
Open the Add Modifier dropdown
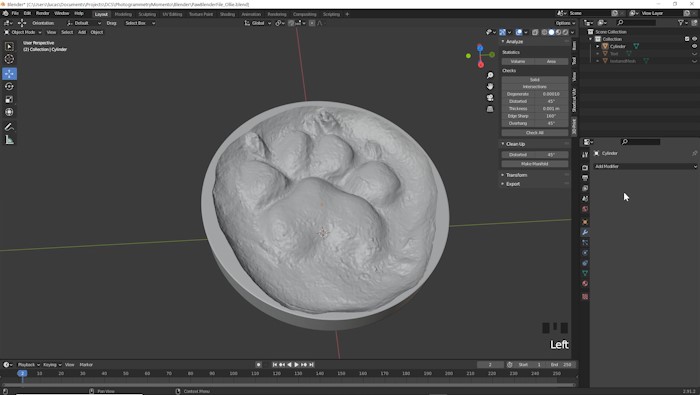pyautogui.click(x=646, y=166)
